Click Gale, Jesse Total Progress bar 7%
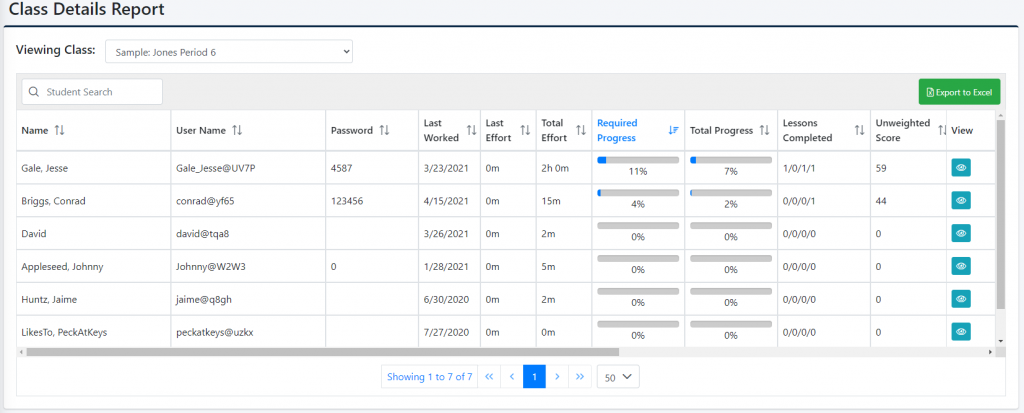The height and width of the screenshot is (413, 1024). point(731,160)
